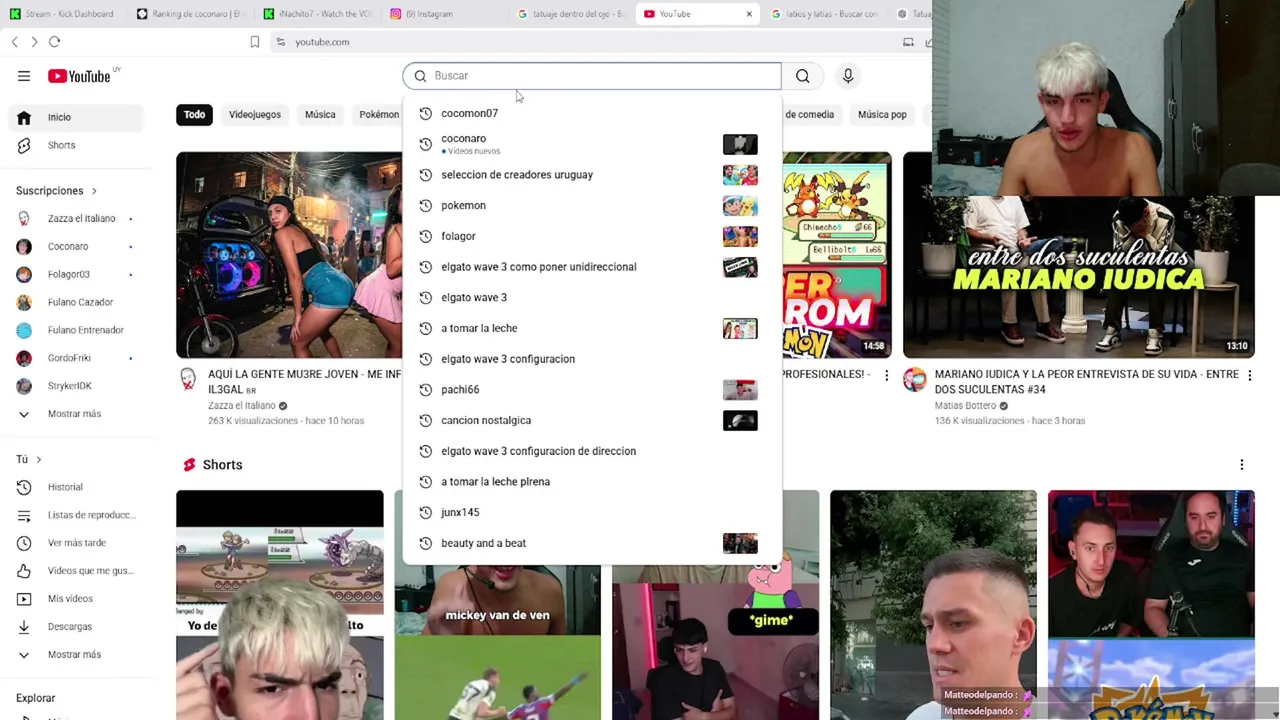The image size is (1280, 720).
Task: Choose suggestion 'folagor'
Action: coord(592,236)
